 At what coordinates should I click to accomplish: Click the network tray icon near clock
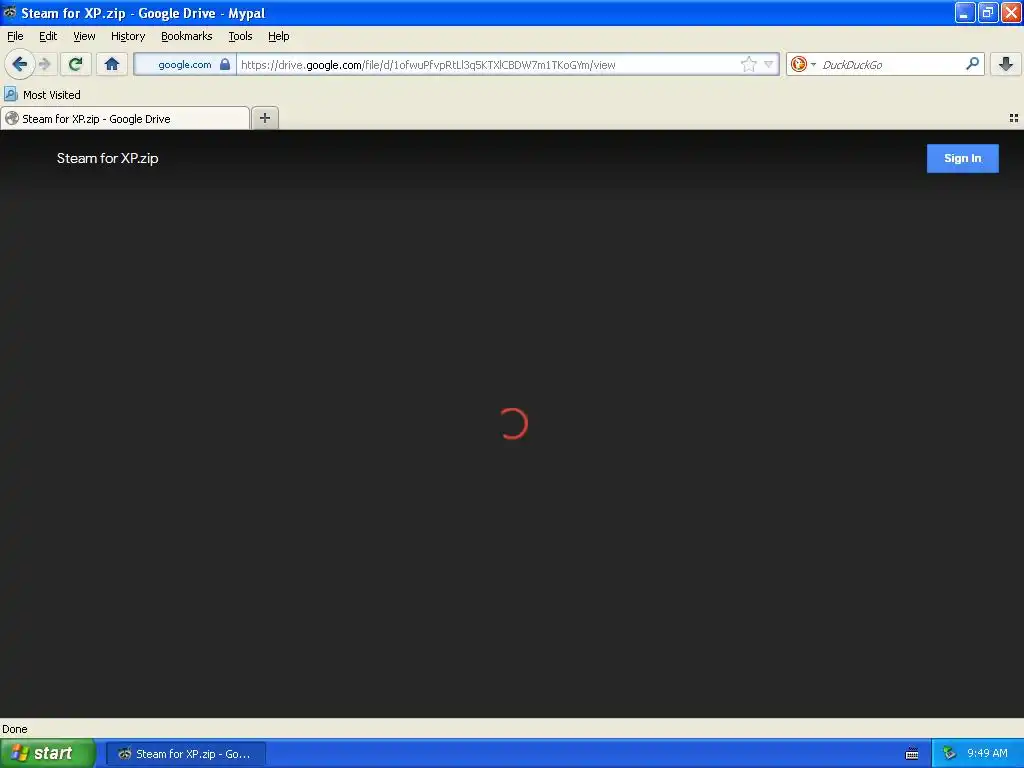tap(950, 754)
